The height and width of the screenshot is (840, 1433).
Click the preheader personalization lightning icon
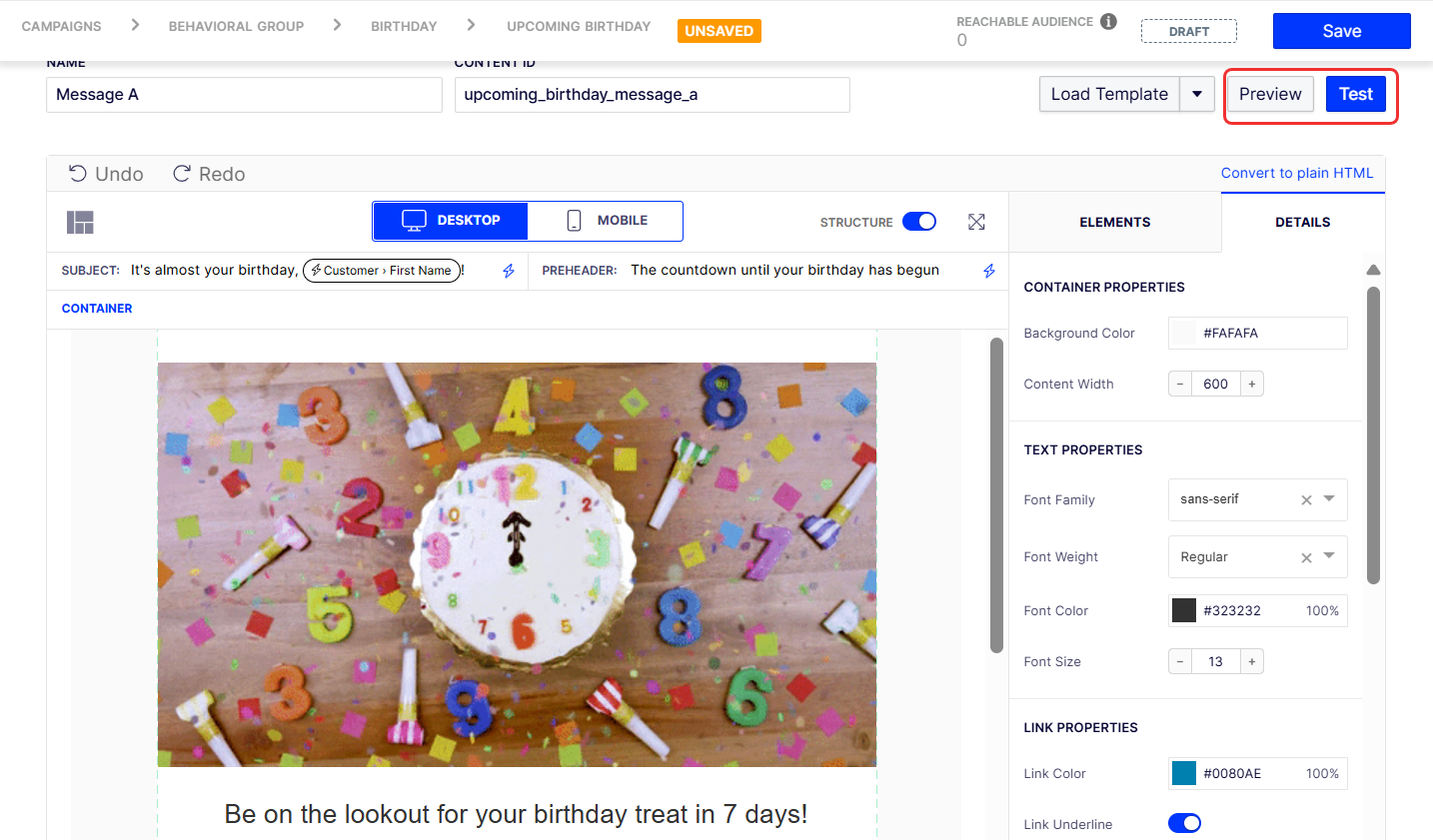989,271
